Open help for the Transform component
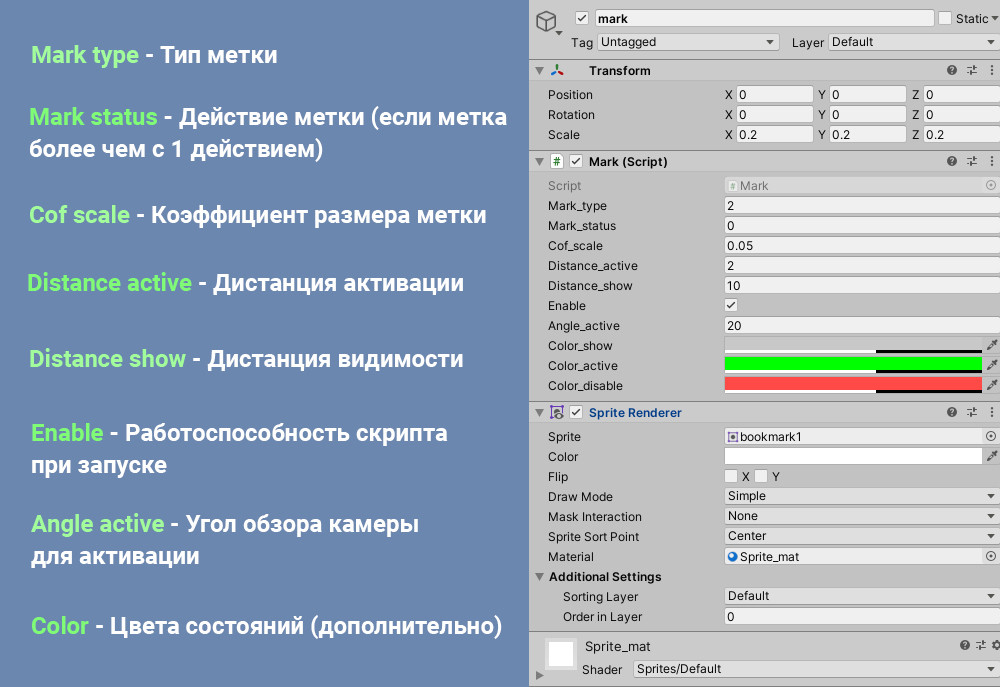 [952, 71]
